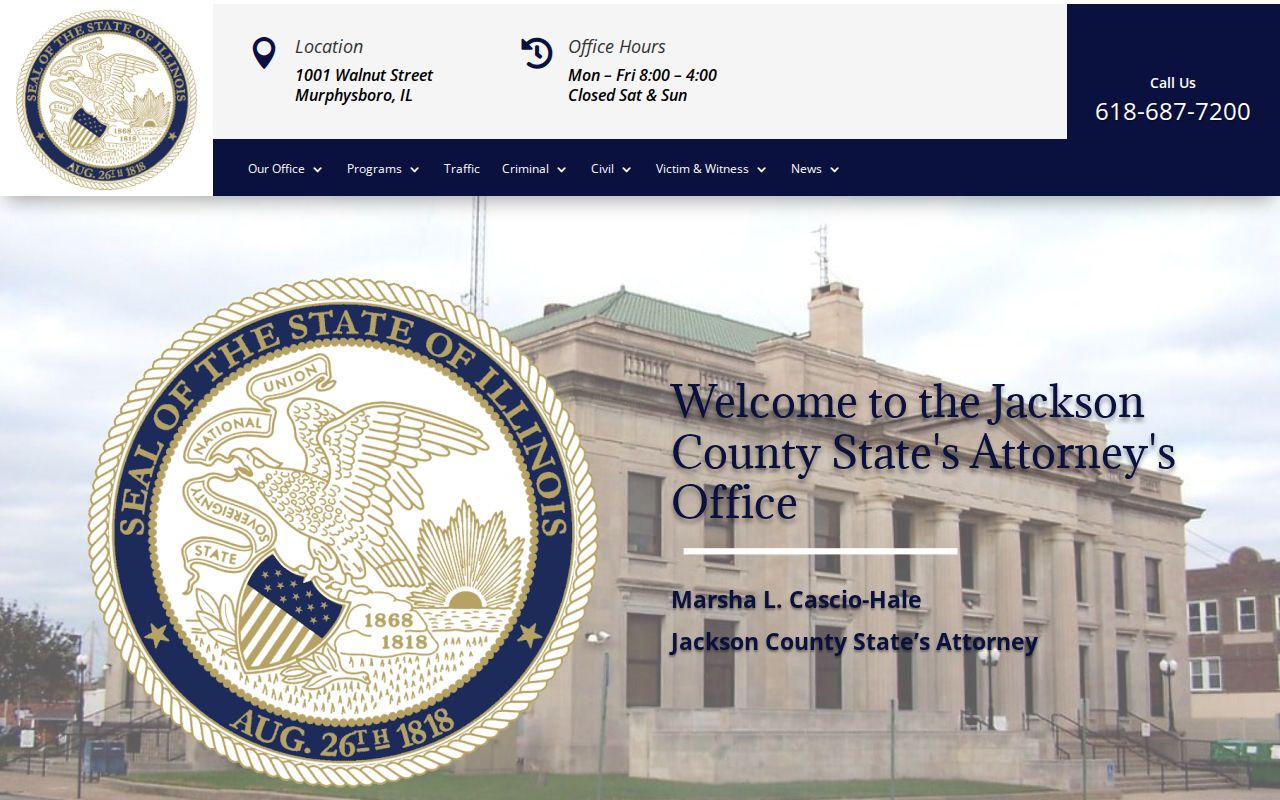Click the large Illinois seal in hero banner
The height and width of the screenshot is (800, 1280).
tap(343, 533)
